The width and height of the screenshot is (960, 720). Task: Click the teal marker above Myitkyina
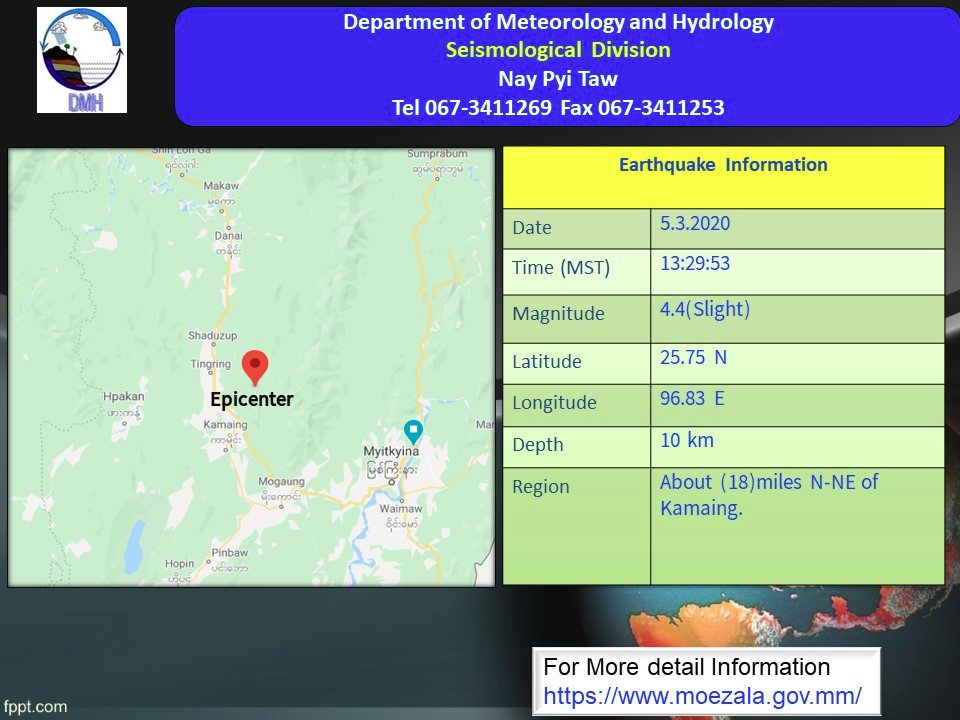412,430
